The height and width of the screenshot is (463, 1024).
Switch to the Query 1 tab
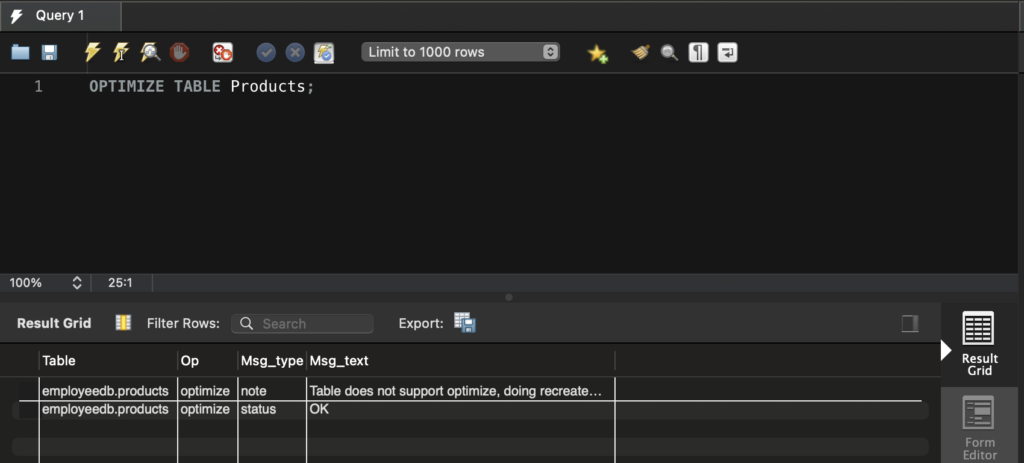[59, 16]
